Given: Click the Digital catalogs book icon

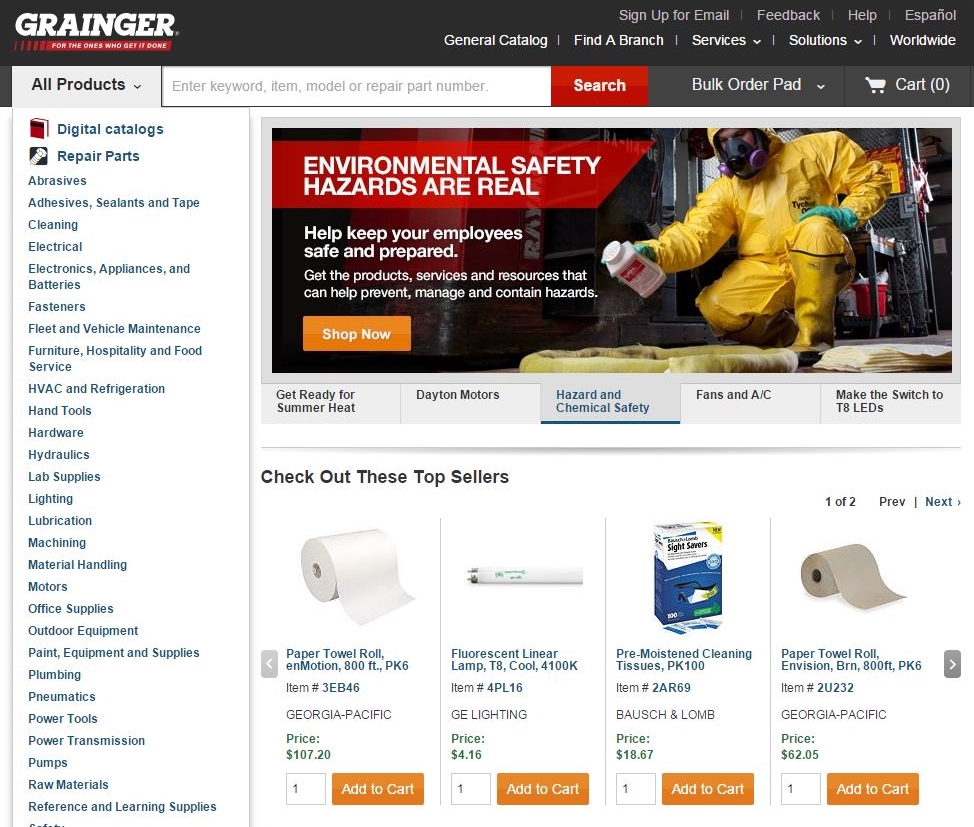Looking at the screenshot, I should pos(39,129).
